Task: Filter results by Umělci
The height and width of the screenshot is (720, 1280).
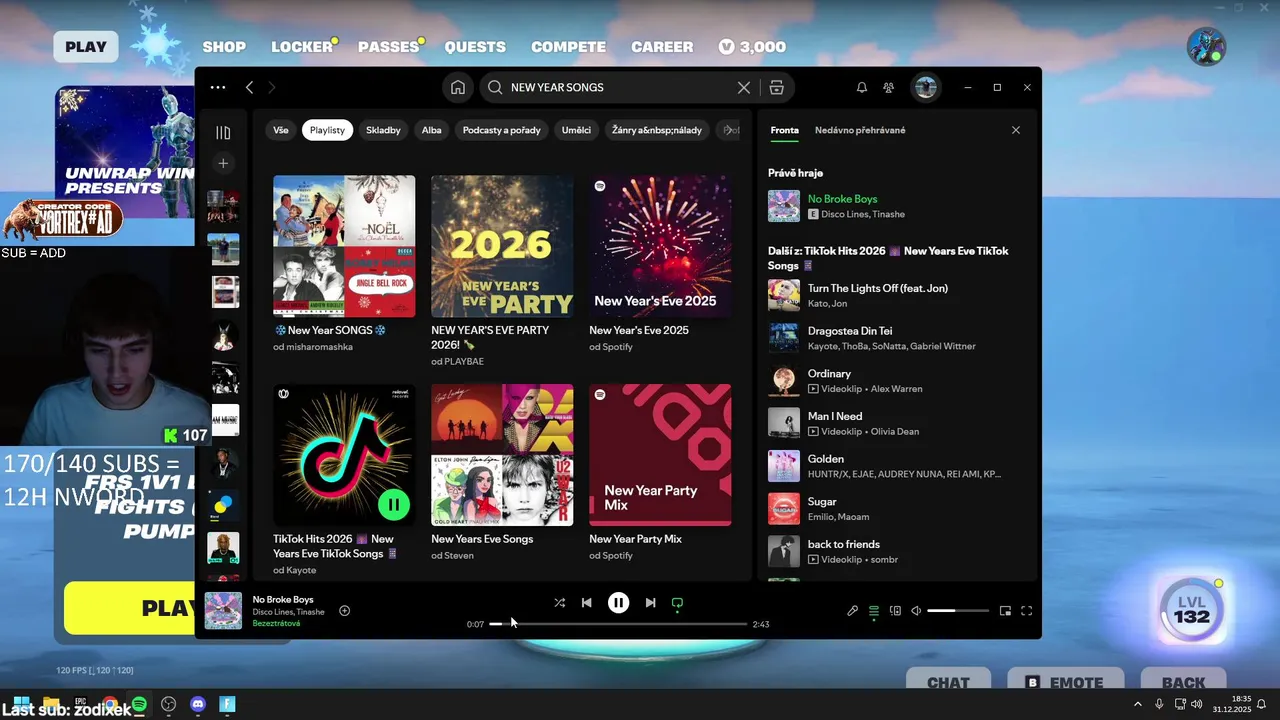Action: (576, 130)
